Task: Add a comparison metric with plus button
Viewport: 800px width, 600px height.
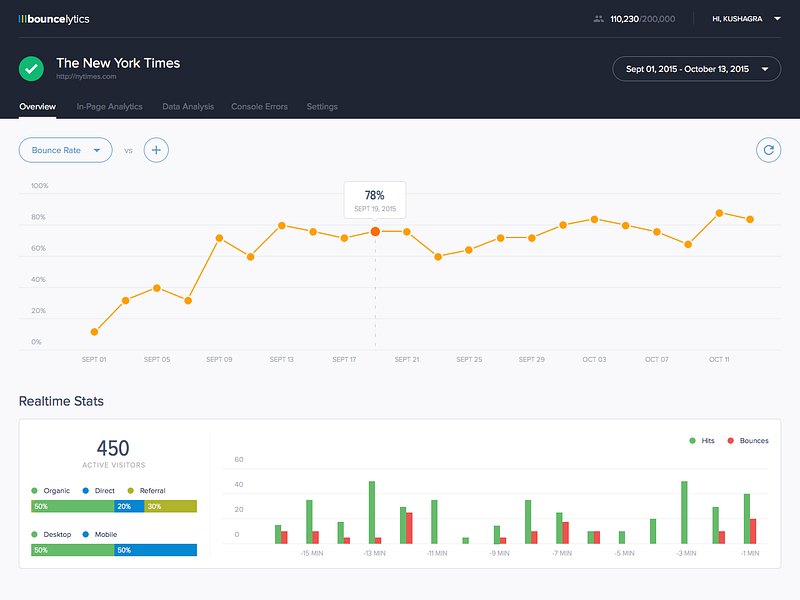Action: (156, 150)
